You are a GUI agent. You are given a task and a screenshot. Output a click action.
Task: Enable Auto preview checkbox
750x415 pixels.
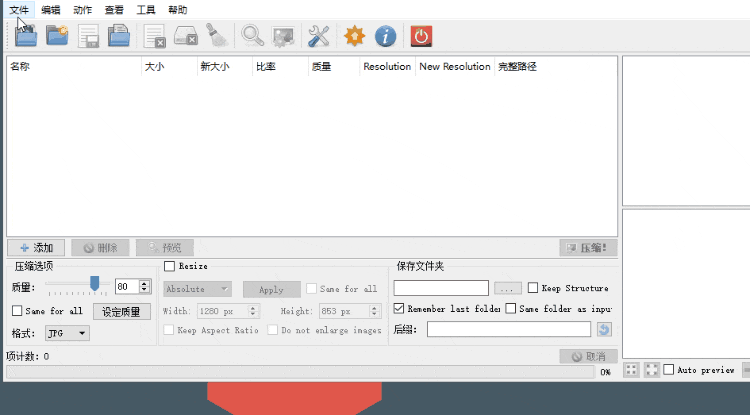(669, 370)
